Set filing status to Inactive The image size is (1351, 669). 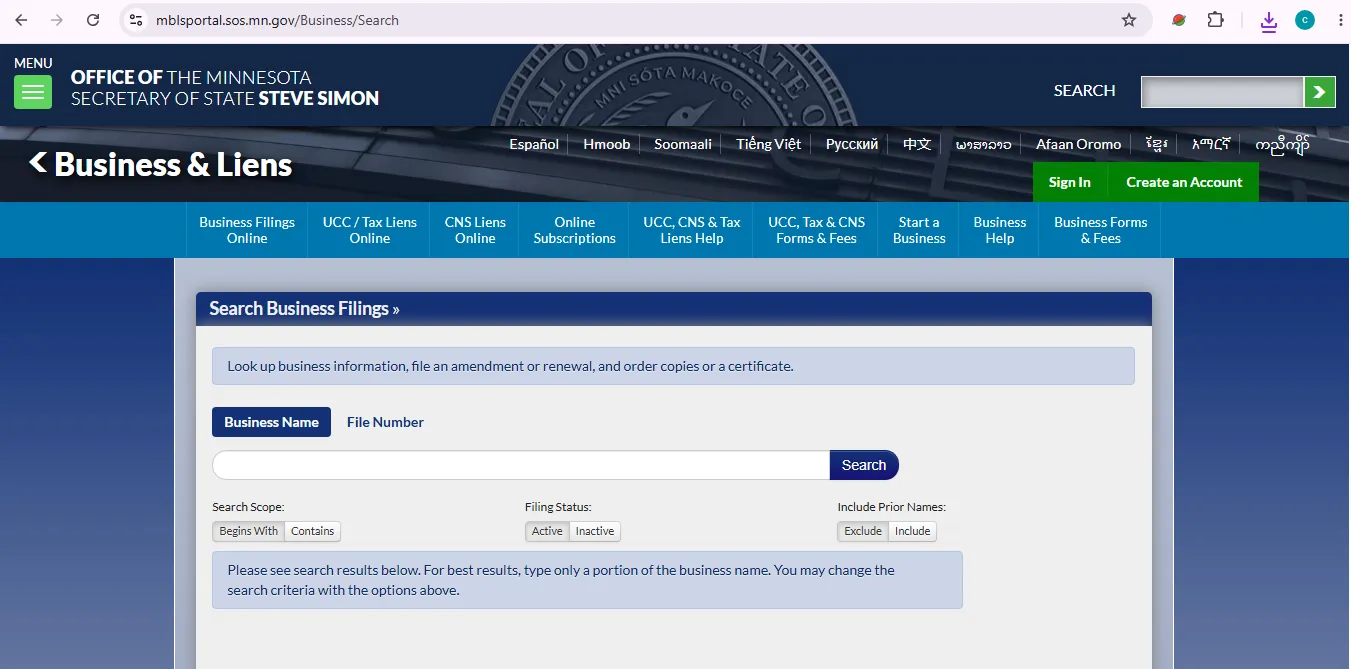tap(595, 531)
